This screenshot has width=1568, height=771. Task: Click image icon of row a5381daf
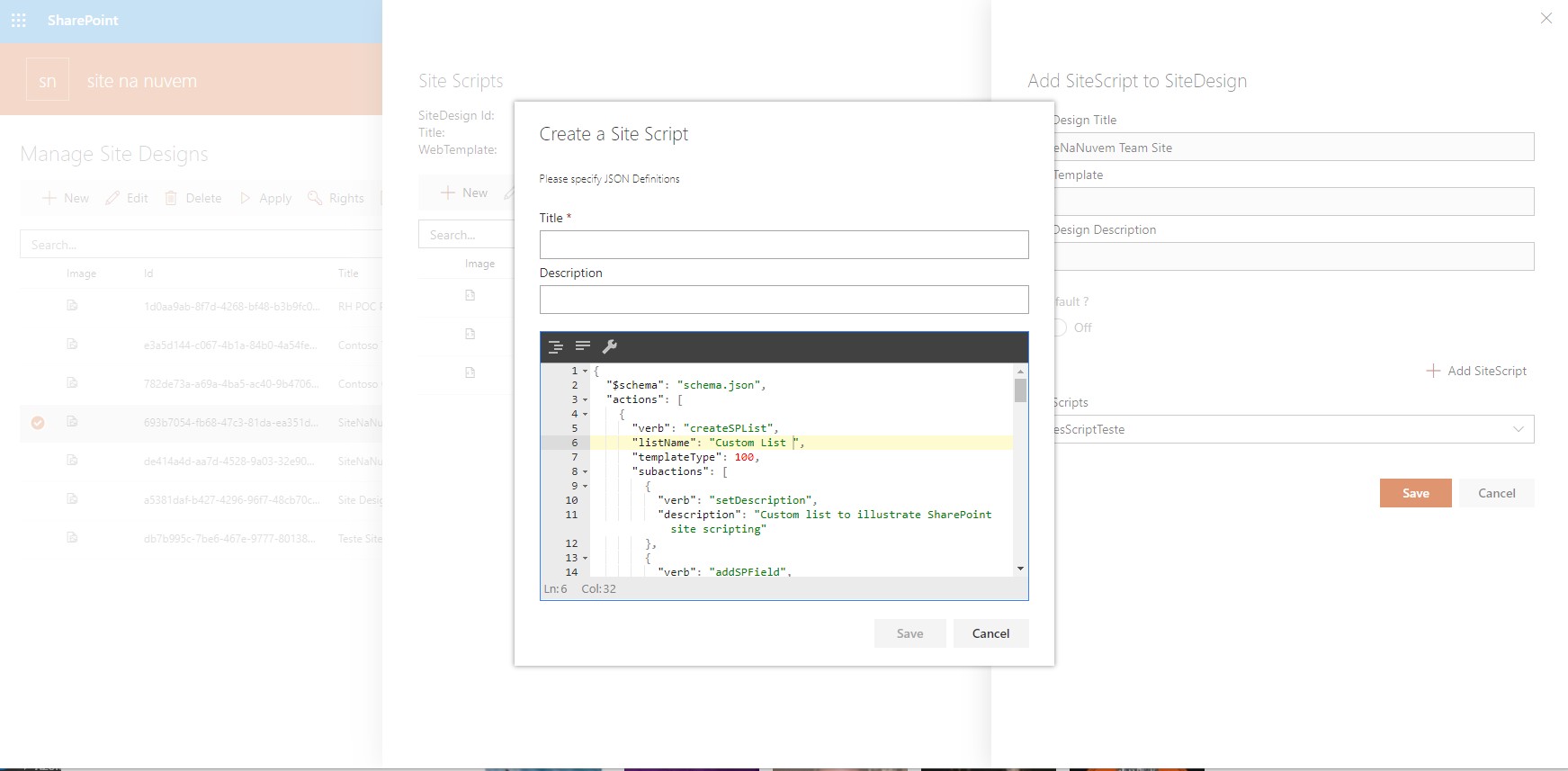[x=72, y=499]
